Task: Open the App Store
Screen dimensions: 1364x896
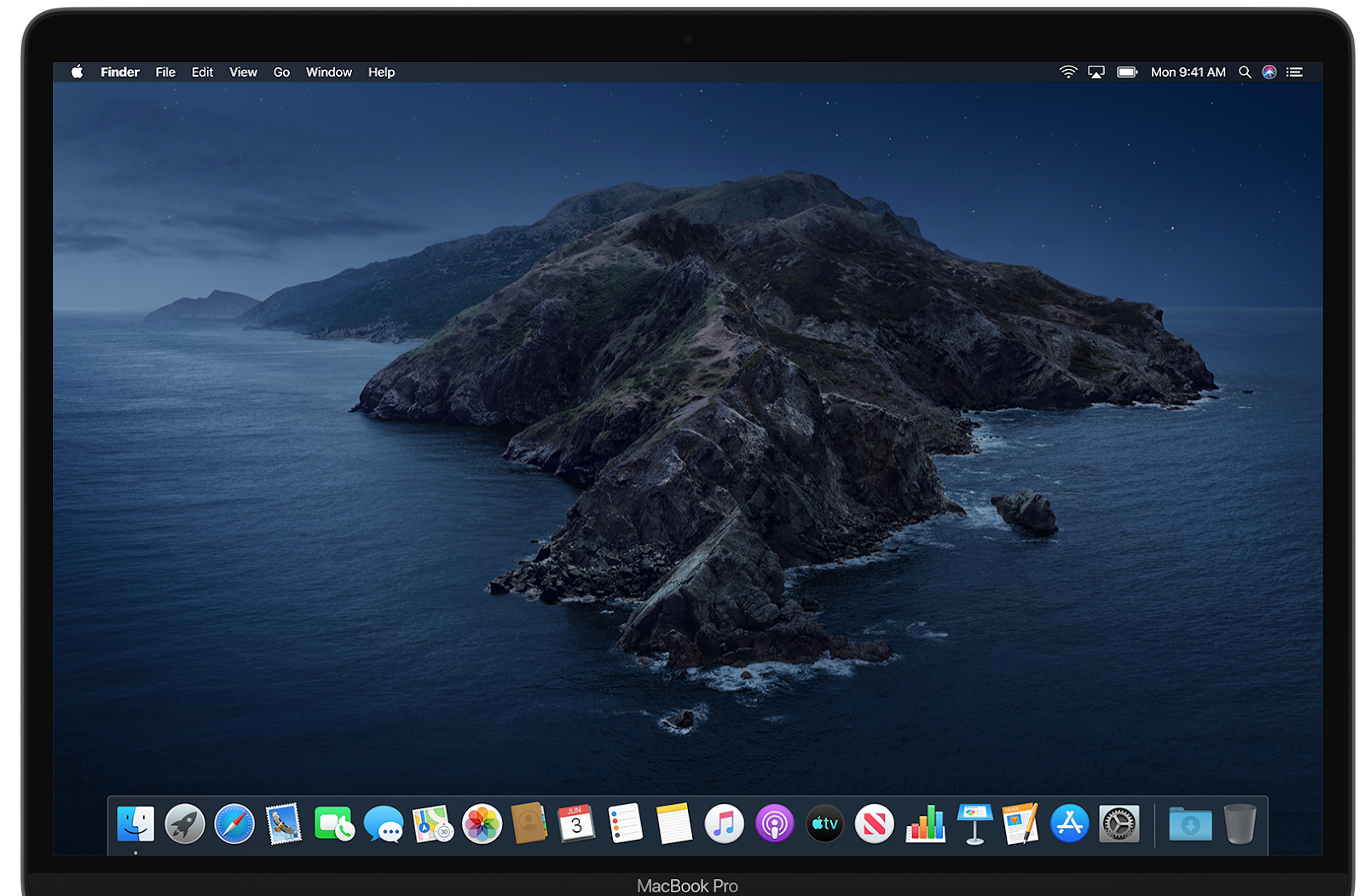Action: pyautogui.click(x=1069, y=824)
